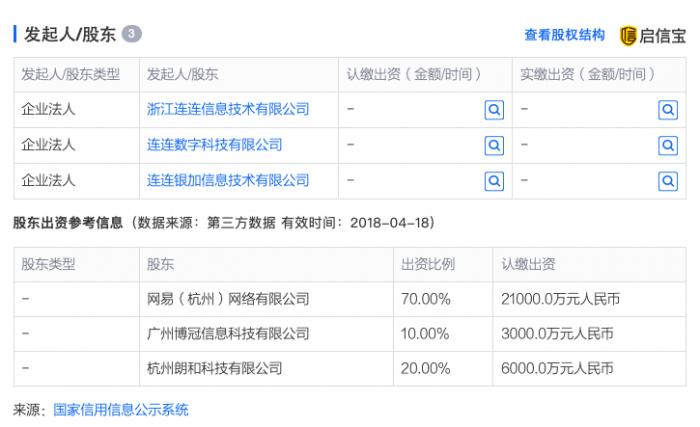Click subscribed capital magnifier for 连连银加信息技术有限公司
700x427 pixels.
pos(494,181)
